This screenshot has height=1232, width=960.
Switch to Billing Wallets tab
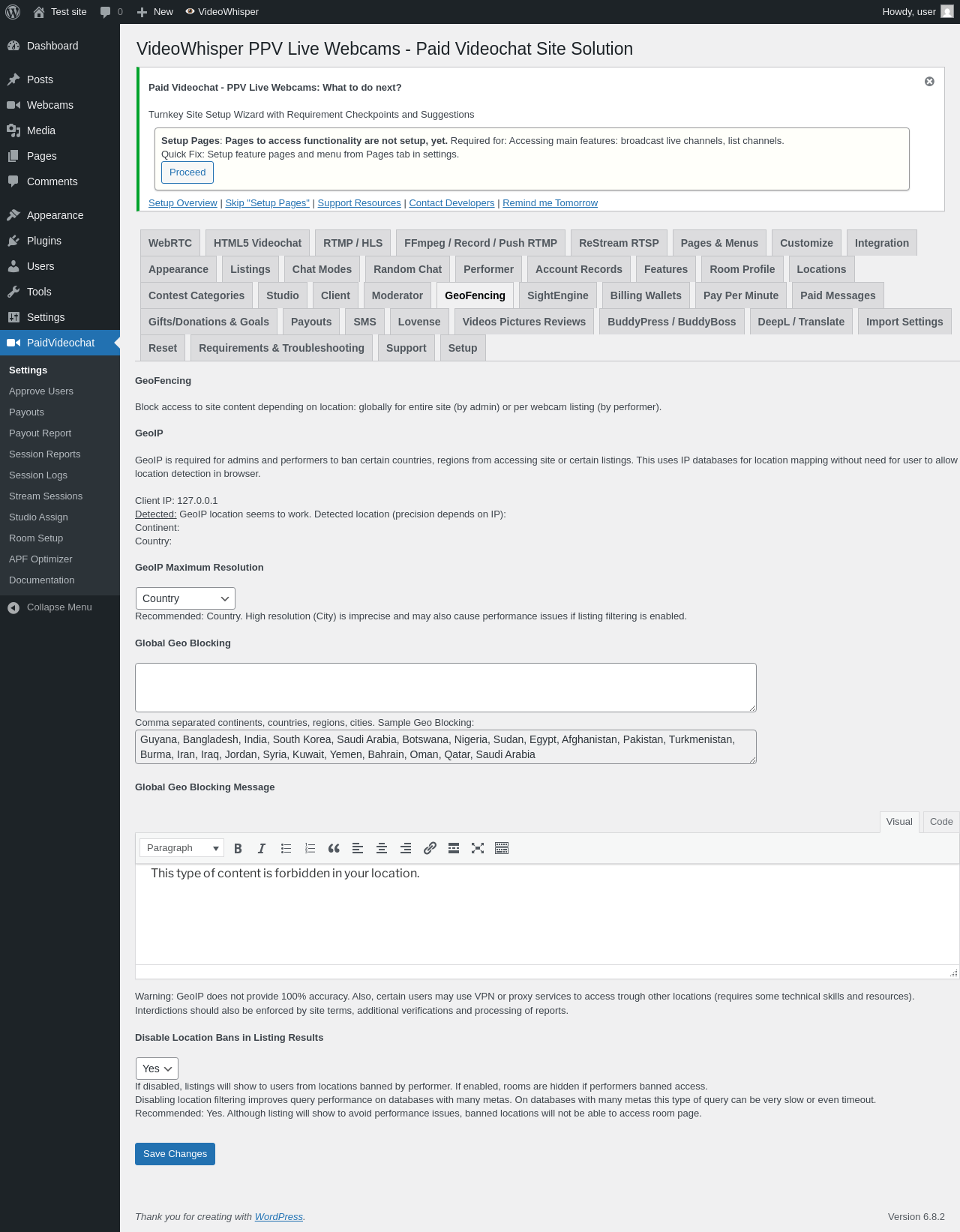646,295
